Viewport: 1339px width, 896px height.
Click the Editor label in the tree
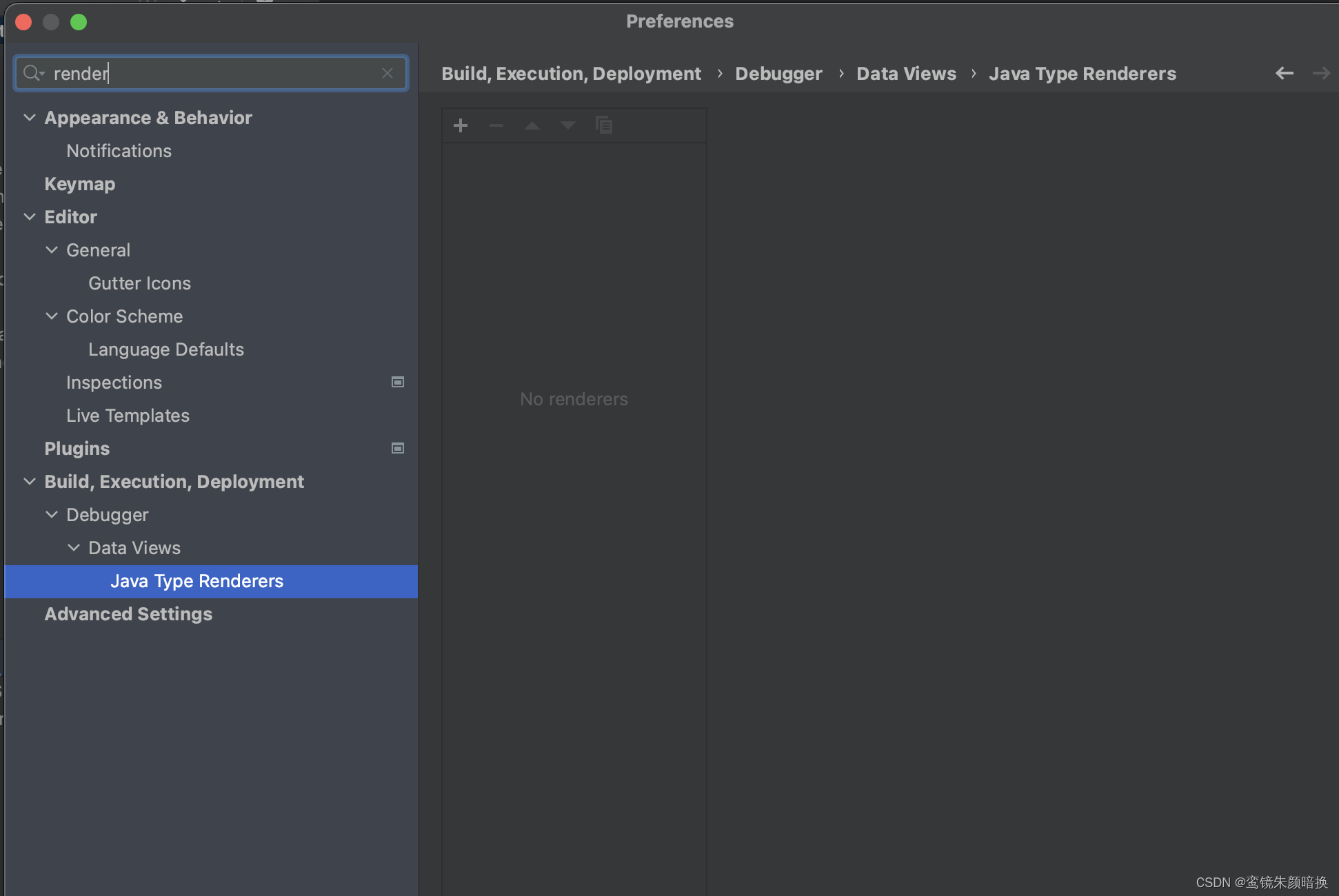[x=71, y=217]
